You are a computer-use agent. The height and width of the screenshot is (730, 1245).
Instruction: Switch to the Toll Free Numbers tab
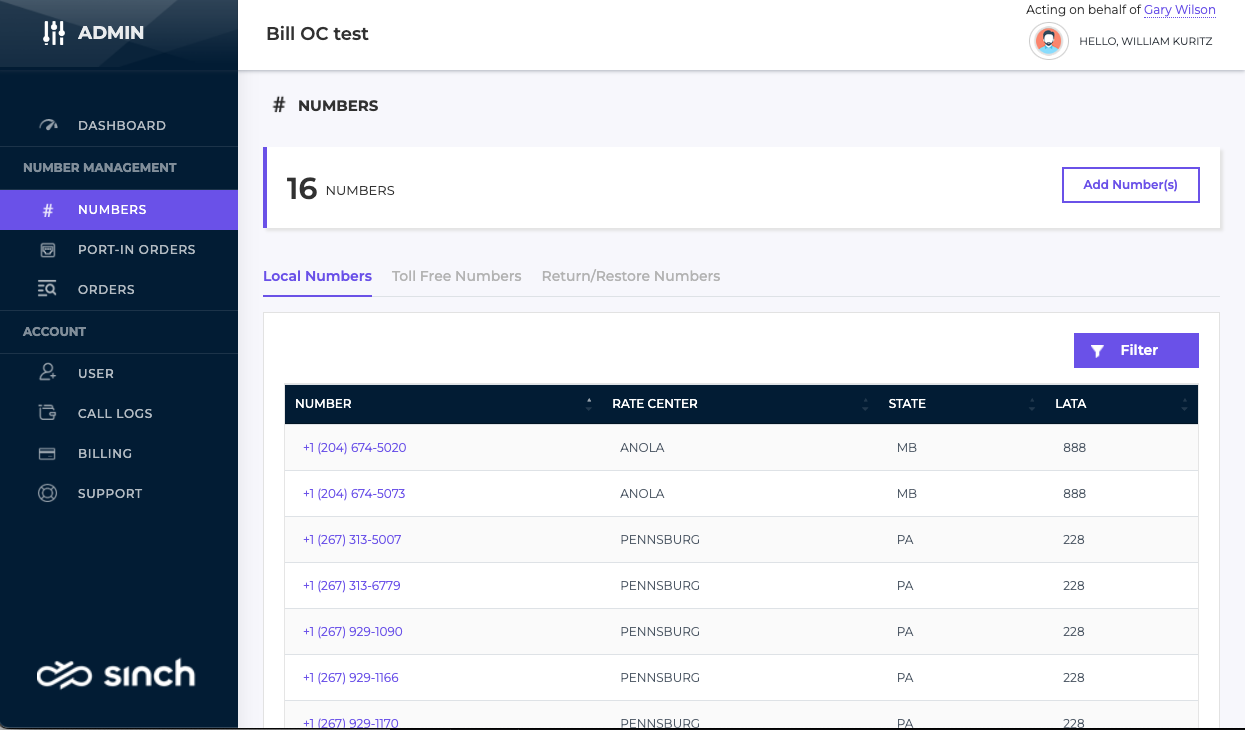[x=456, y=276]
